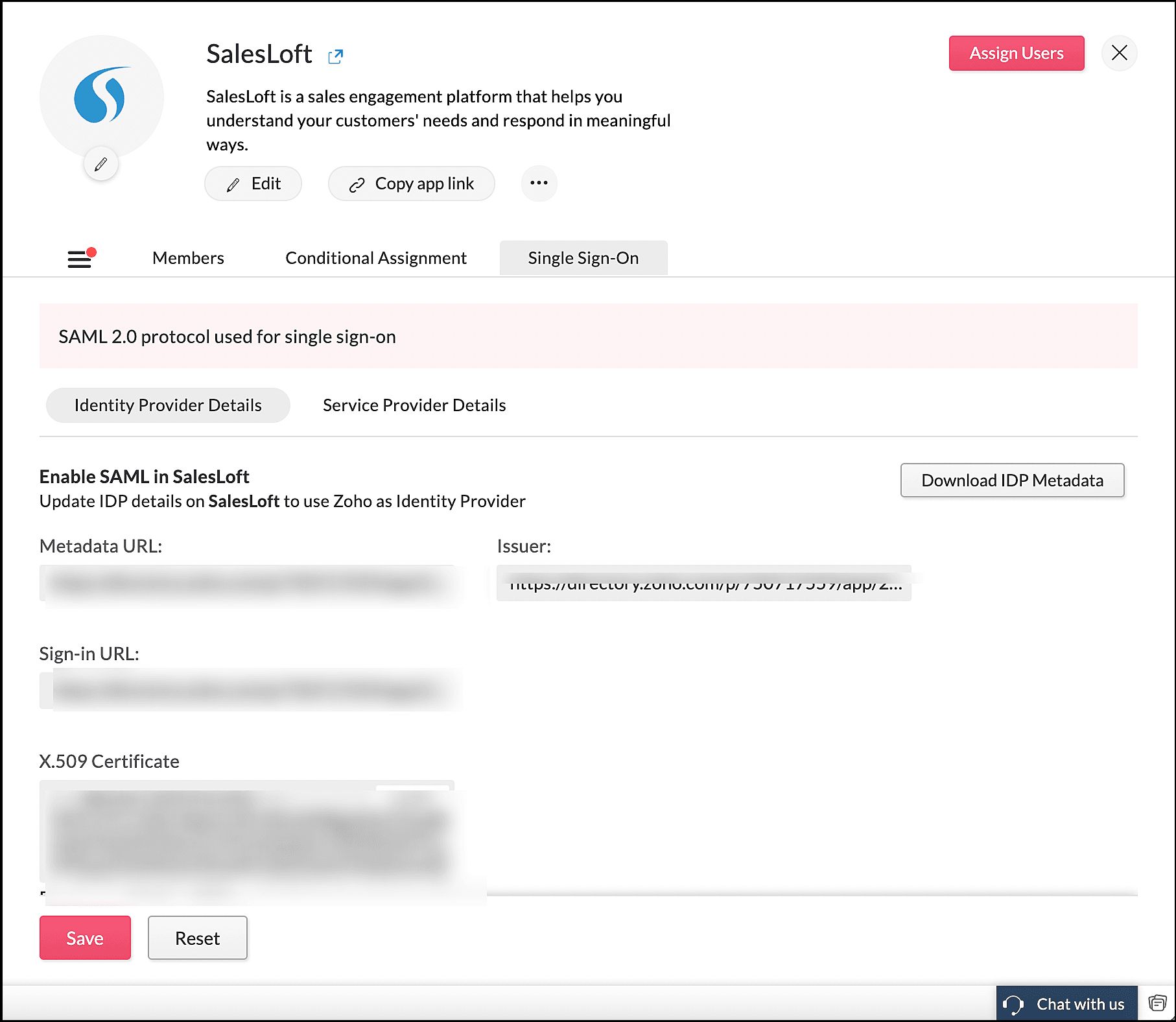The height and width of the screenshot is (1022, 1176).
Task: Click the SalesLoft app title
Action: tap(259, 54)
